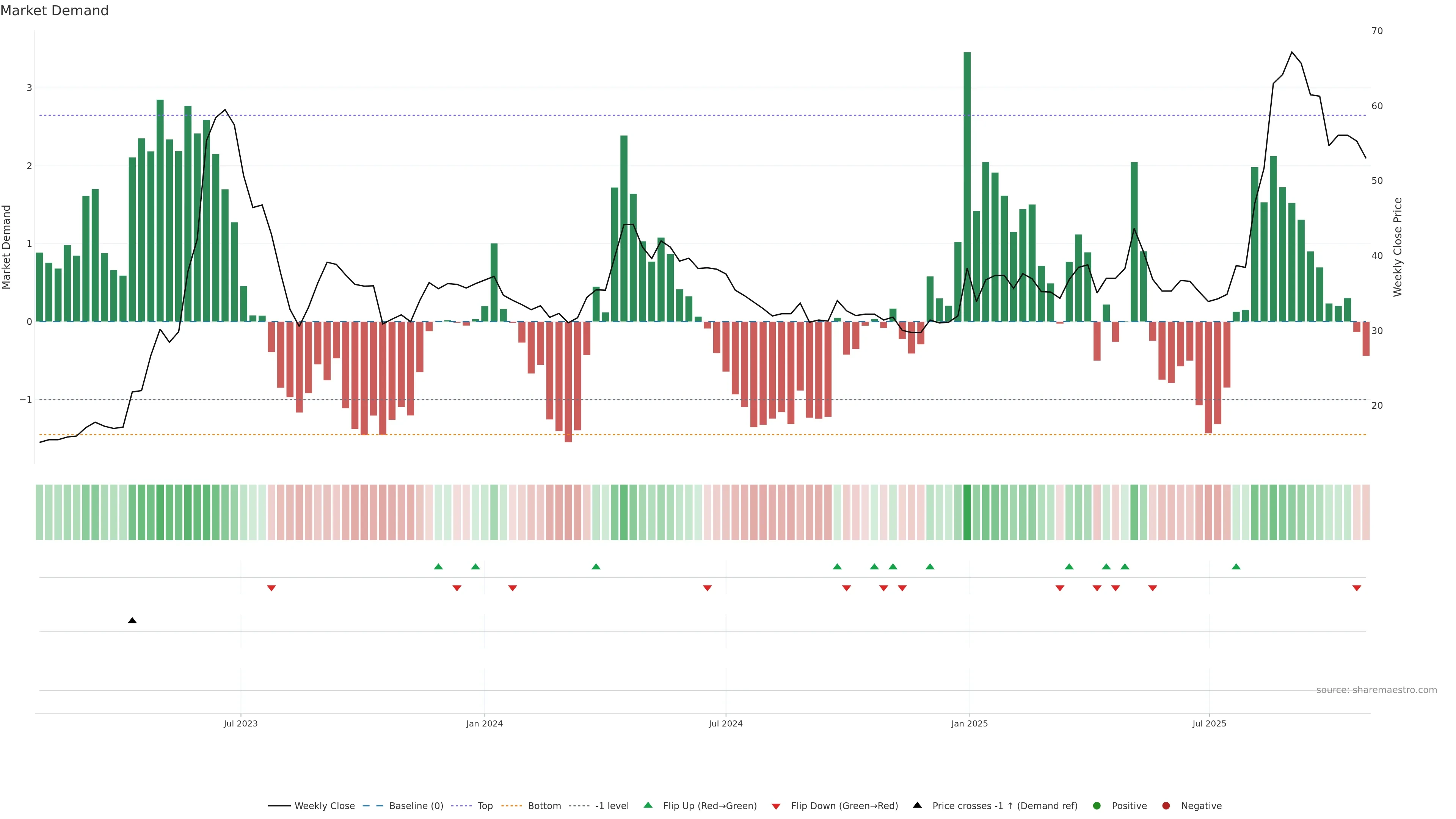Click red Flip Down triangle legend icon

(776, 806)
